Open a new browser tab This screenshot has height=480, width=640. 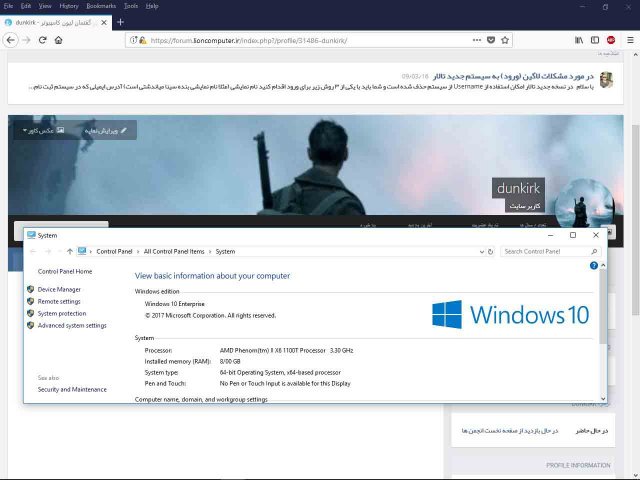click(x=121, y=21)
